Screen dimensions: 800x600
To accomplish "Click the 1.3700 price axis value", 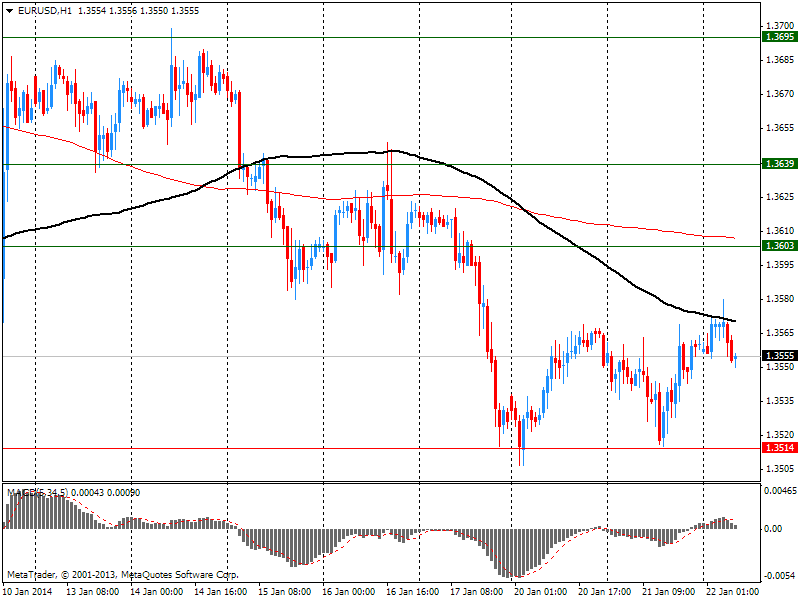I will tap(779, 25).
